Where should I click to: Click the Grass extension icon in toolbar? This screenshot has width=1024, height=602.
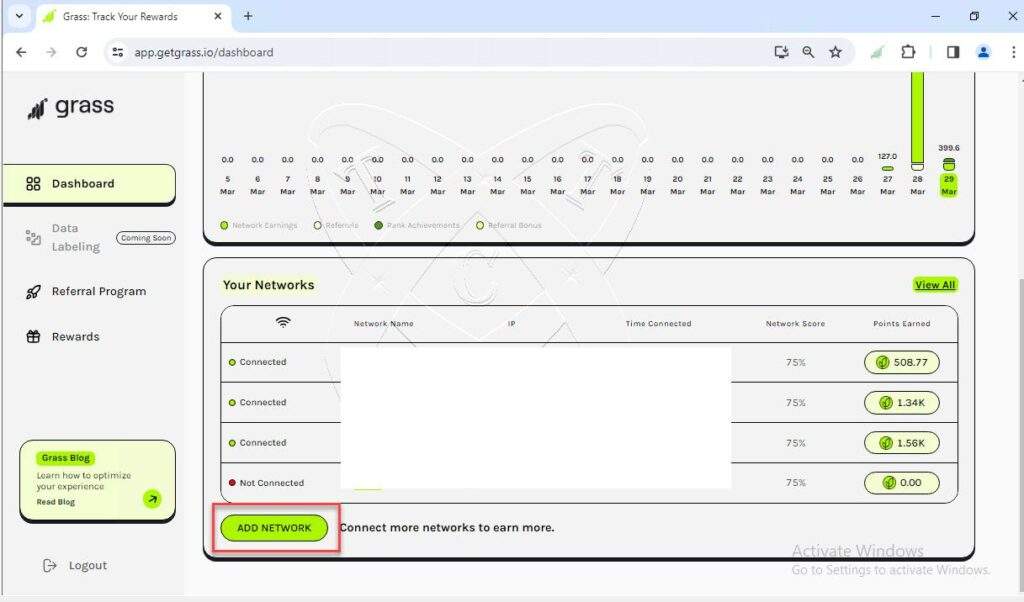876,52
